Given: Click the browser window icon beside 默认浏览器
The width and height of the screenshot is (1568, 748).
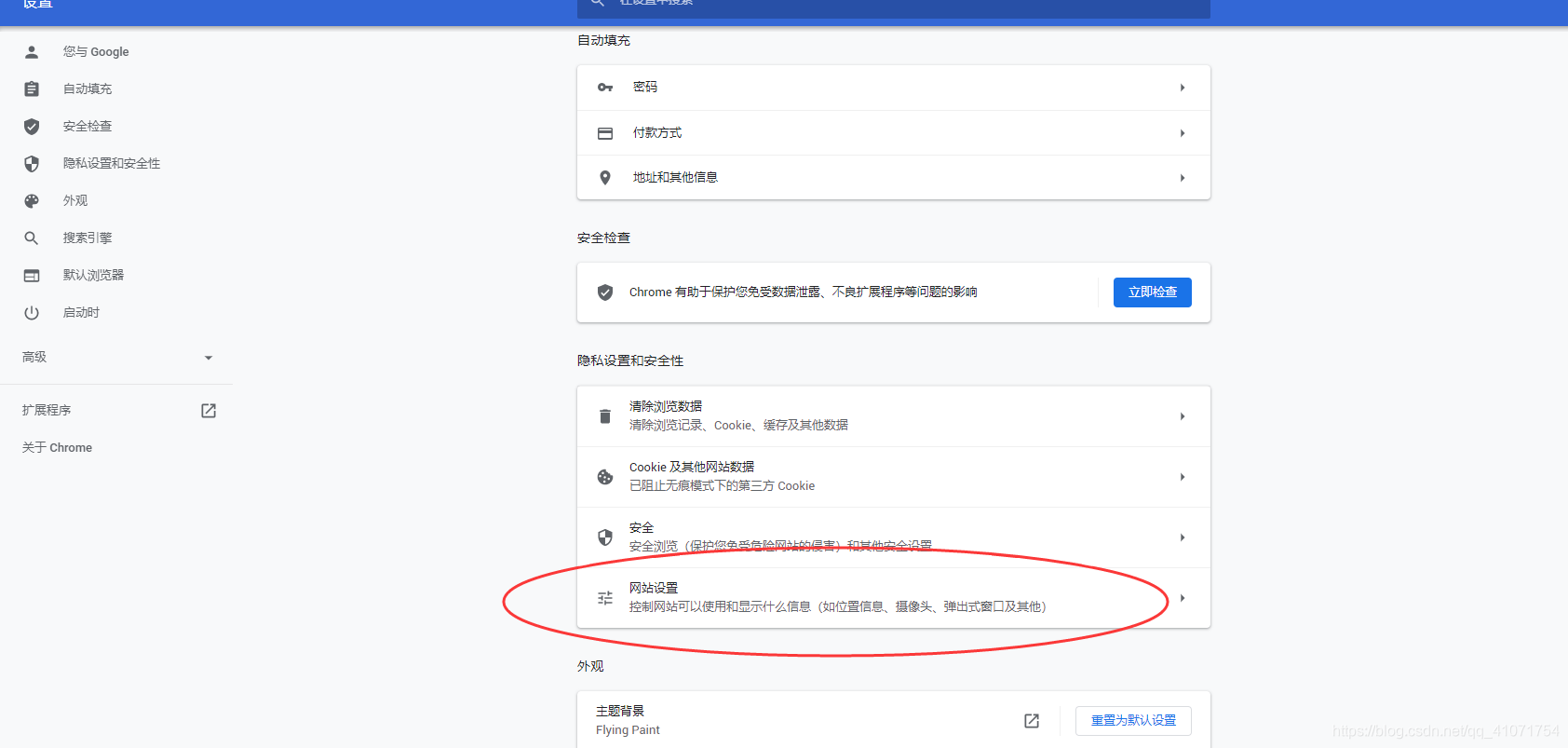Looking at the screenshot, I should (32, 276).
